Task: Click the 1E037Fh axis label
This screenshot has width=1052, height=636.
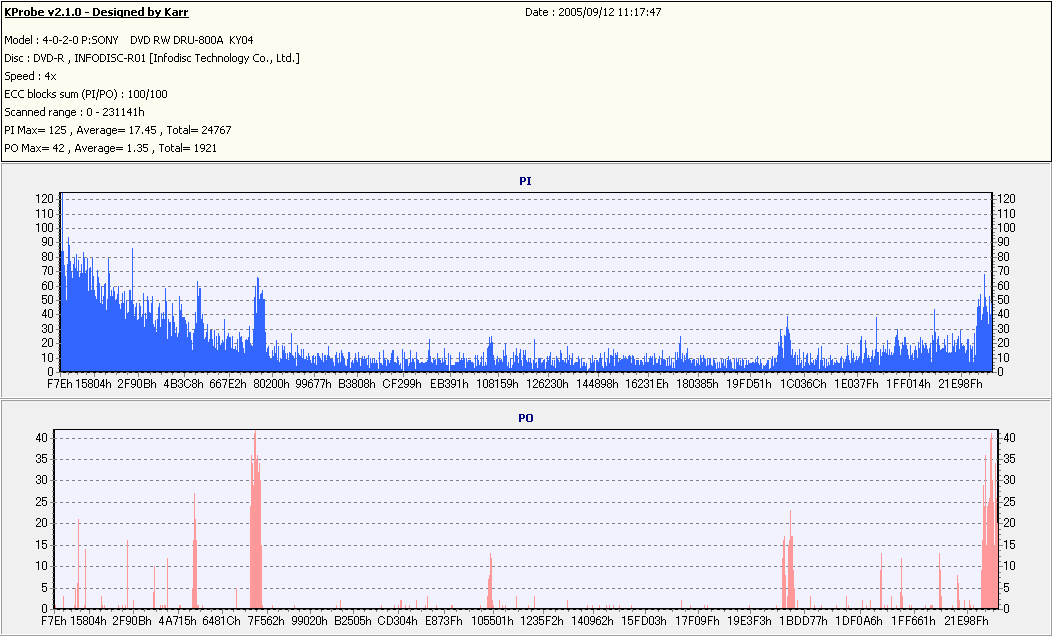Action: [x=856, y=384]
